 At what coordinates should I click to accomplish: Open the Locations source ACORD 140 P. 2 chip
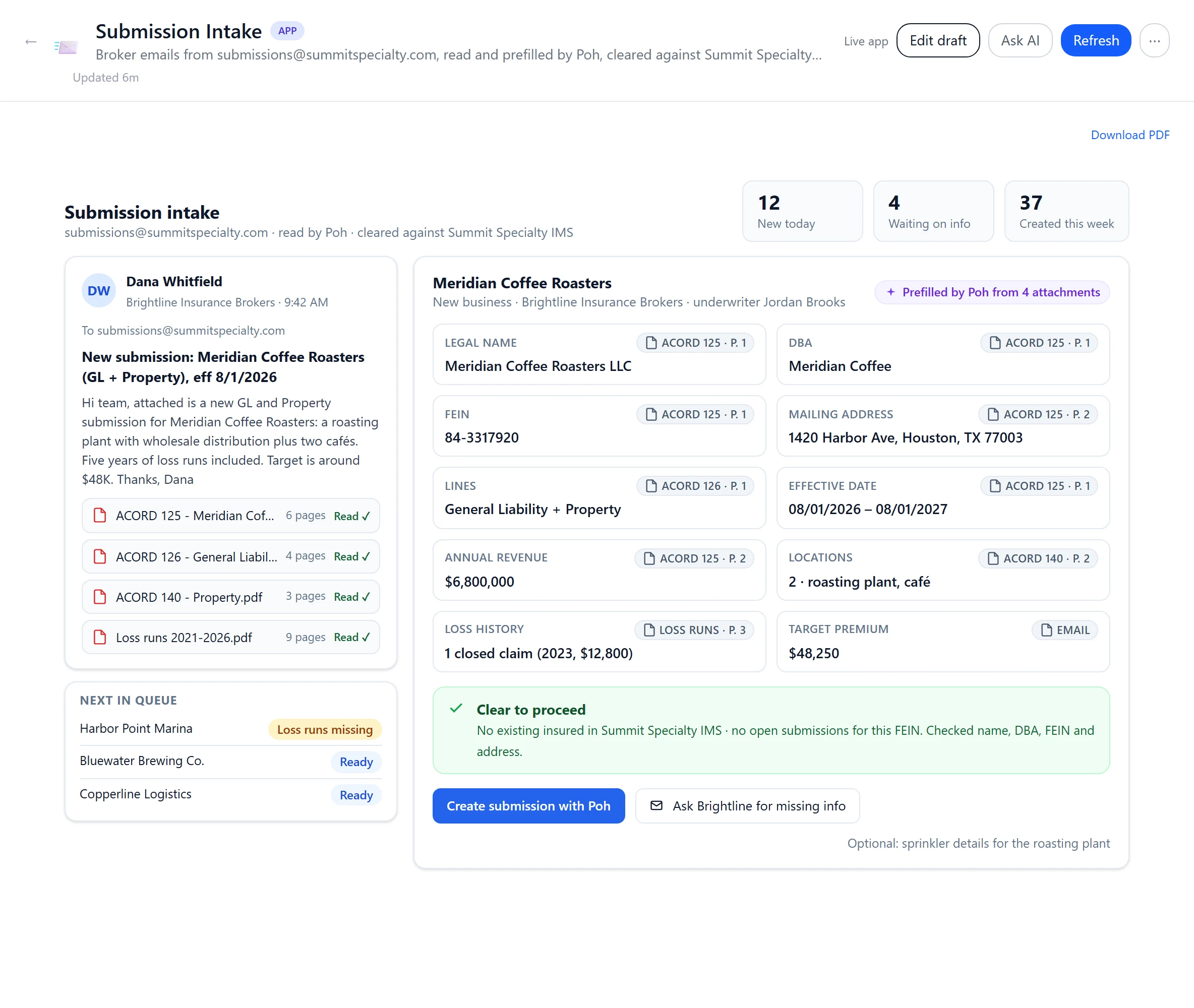point(1038,558)
